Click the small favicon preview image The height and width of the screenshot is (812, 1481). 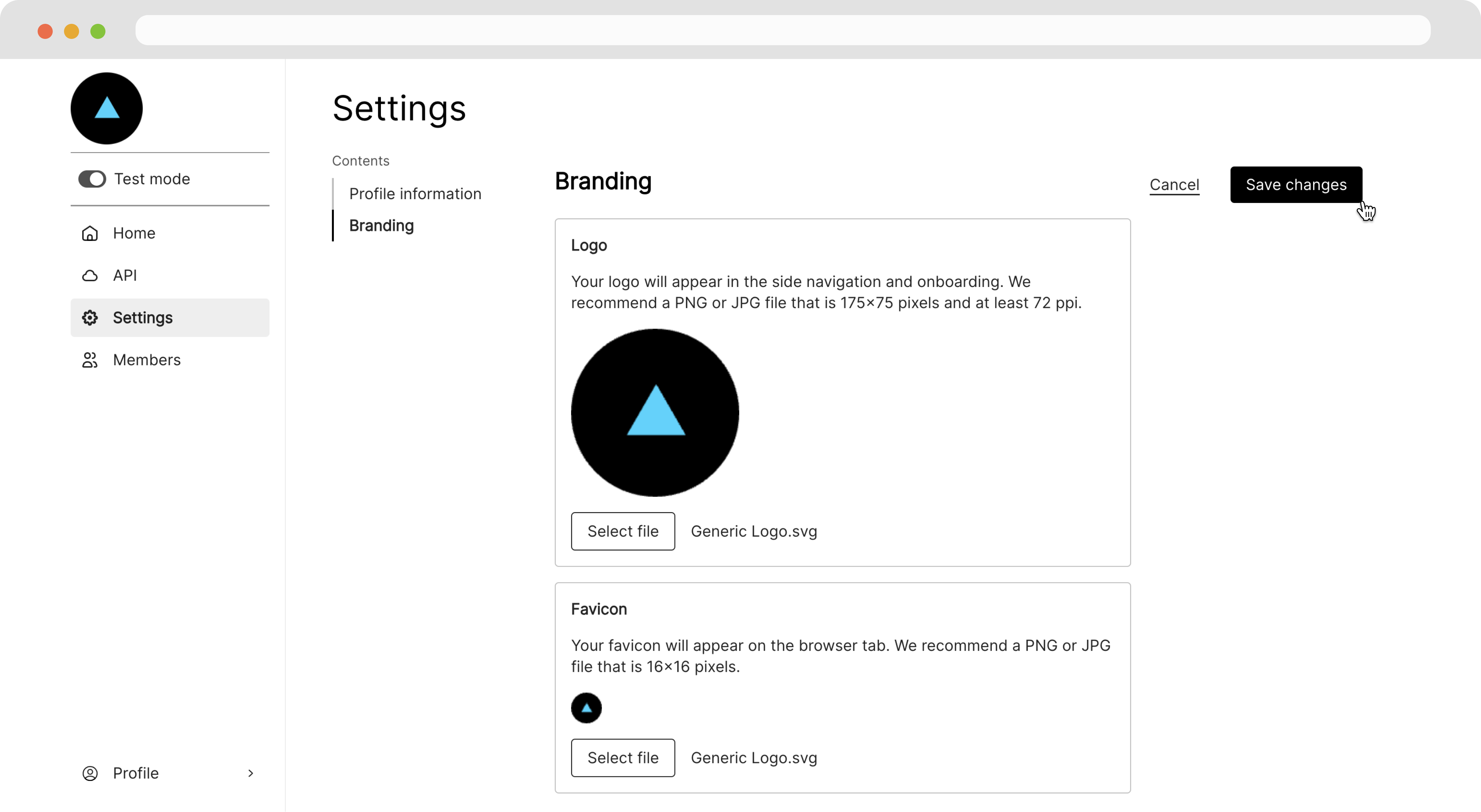pyautogui.click(x=586, y=708)
